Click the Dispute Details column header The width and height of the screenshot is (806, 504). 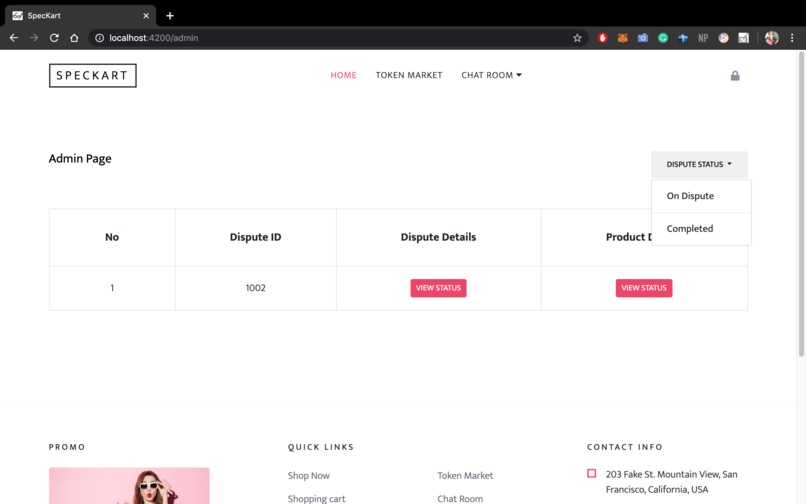tap(438, 237)
